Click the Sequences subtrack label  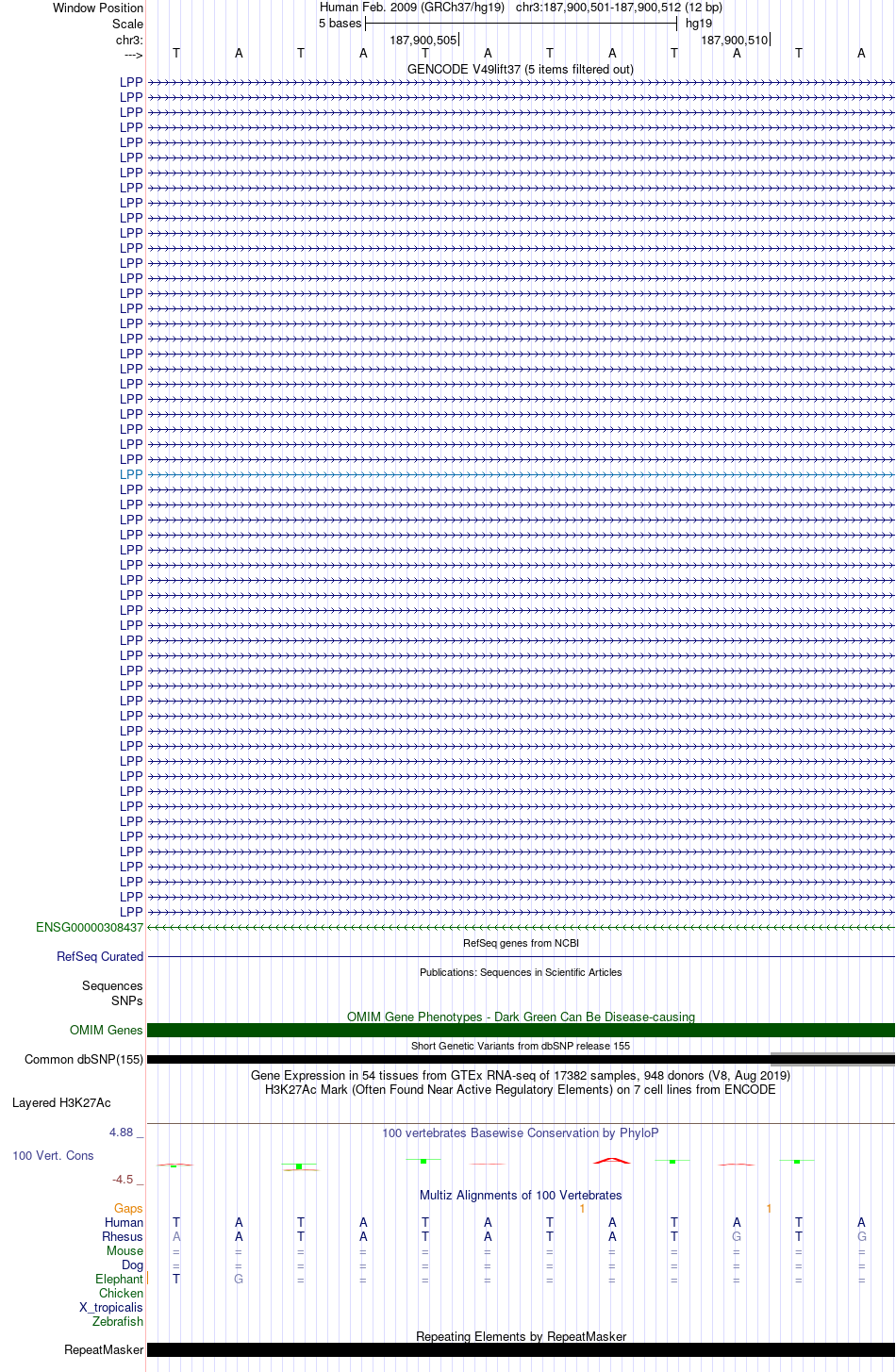(x=112, y=985)
